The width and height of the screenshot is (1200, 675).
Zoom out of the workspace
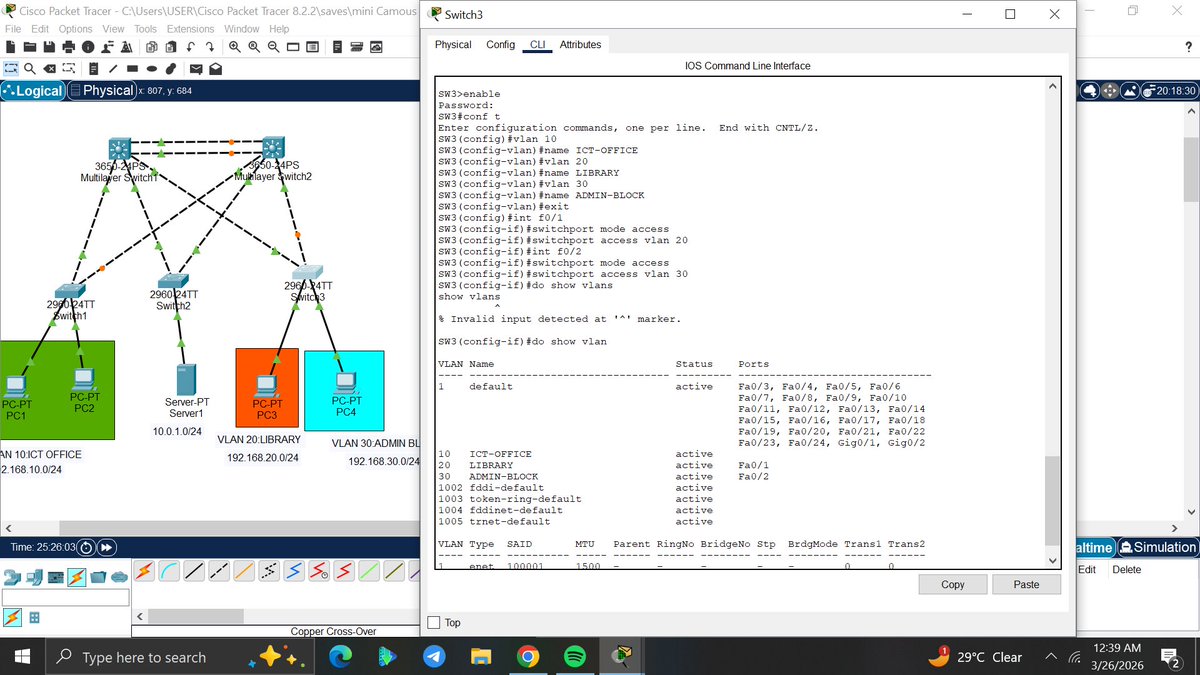(273, 47)
